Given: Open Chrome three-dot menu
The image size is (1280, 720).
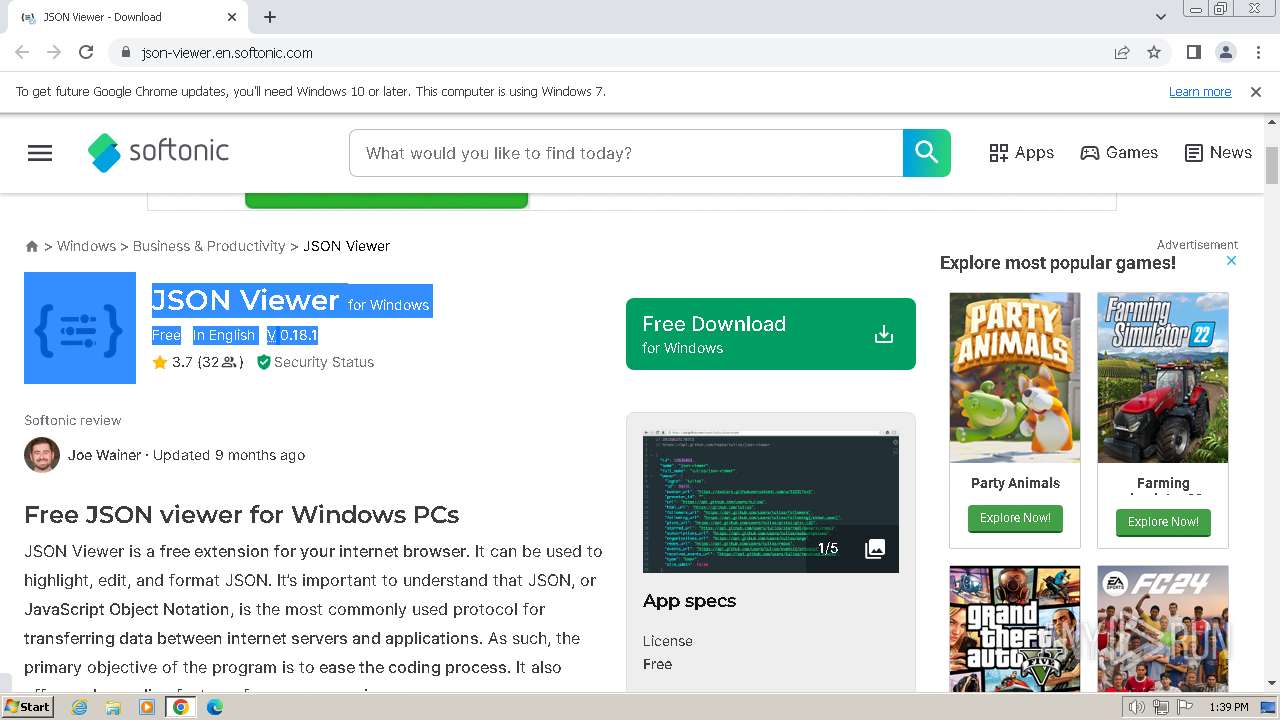Looking at the screenshot, I should [1258, 52].
